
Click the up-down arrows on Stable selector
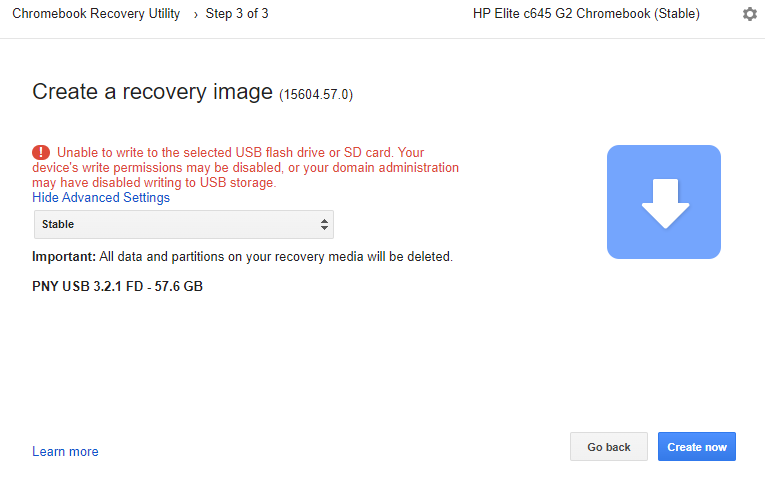324,224
